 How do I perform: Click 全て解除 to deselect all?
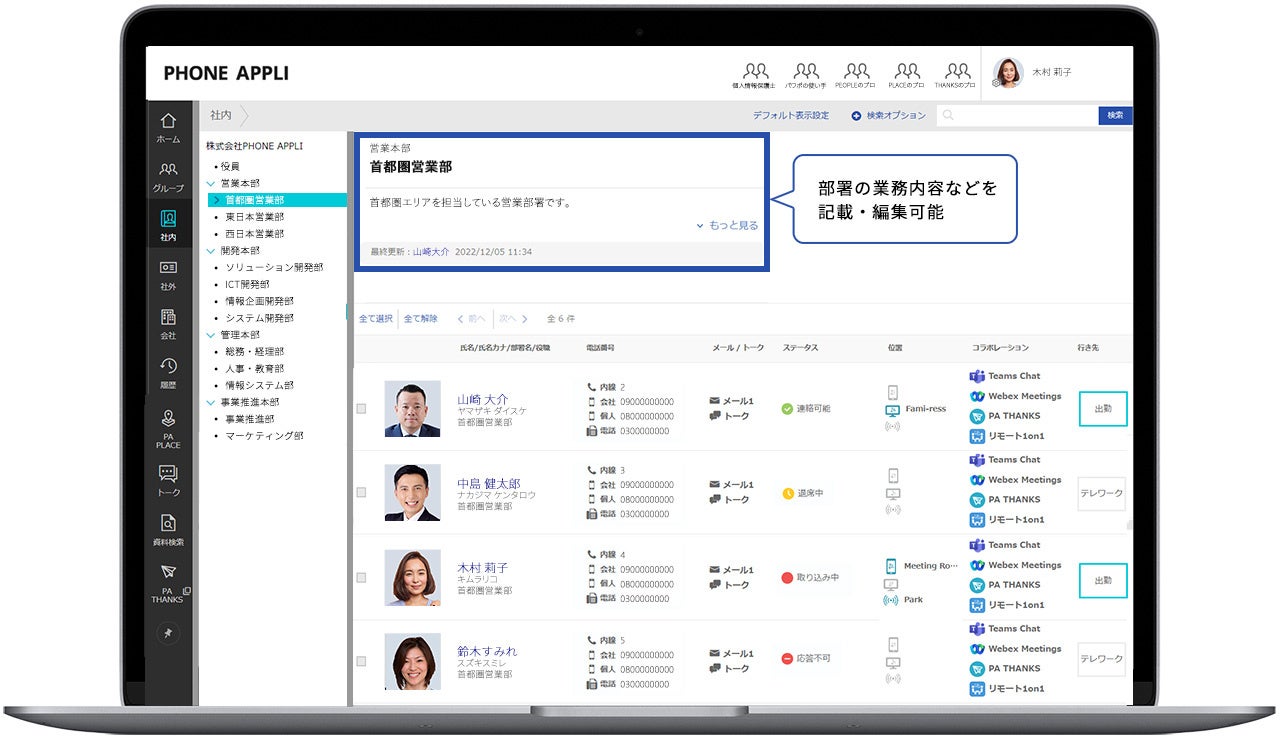[421, 319]
